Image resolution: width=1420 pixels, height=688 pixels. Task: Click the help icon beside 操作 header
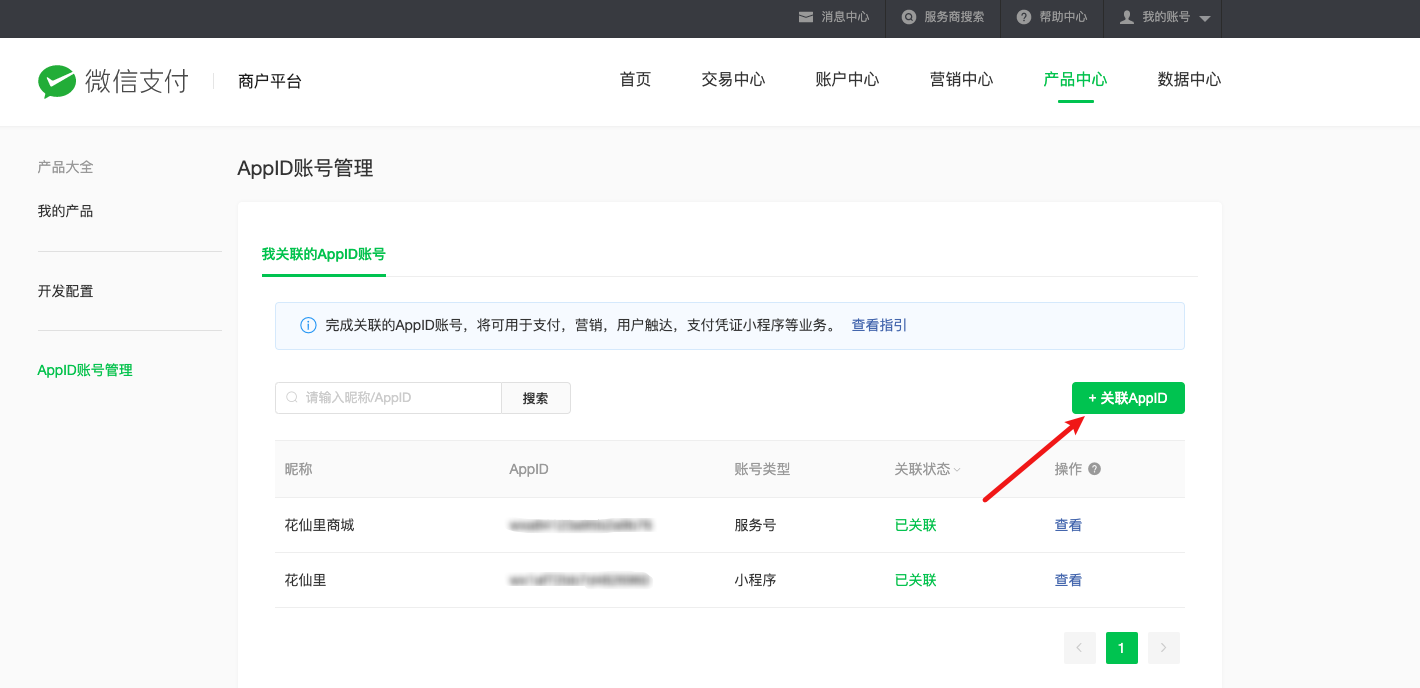(x=1094, y=469)
